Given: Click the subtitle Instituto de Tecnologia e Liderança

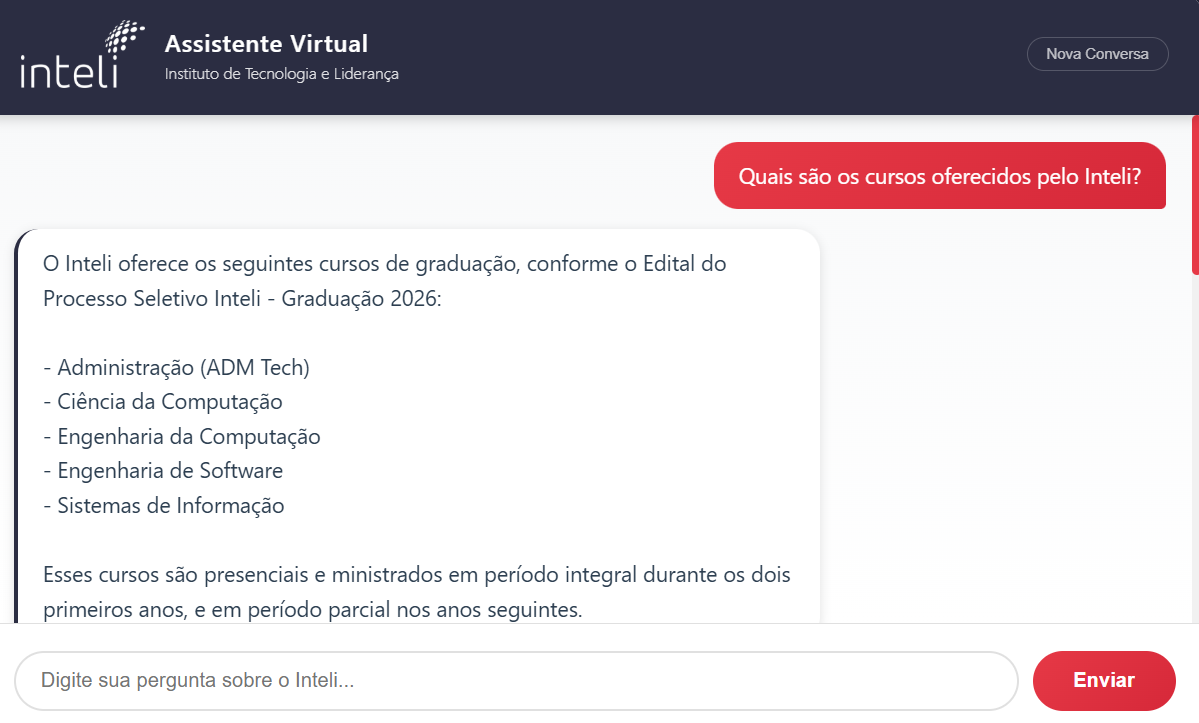Looking at the screenshot, I should [281, 73].
